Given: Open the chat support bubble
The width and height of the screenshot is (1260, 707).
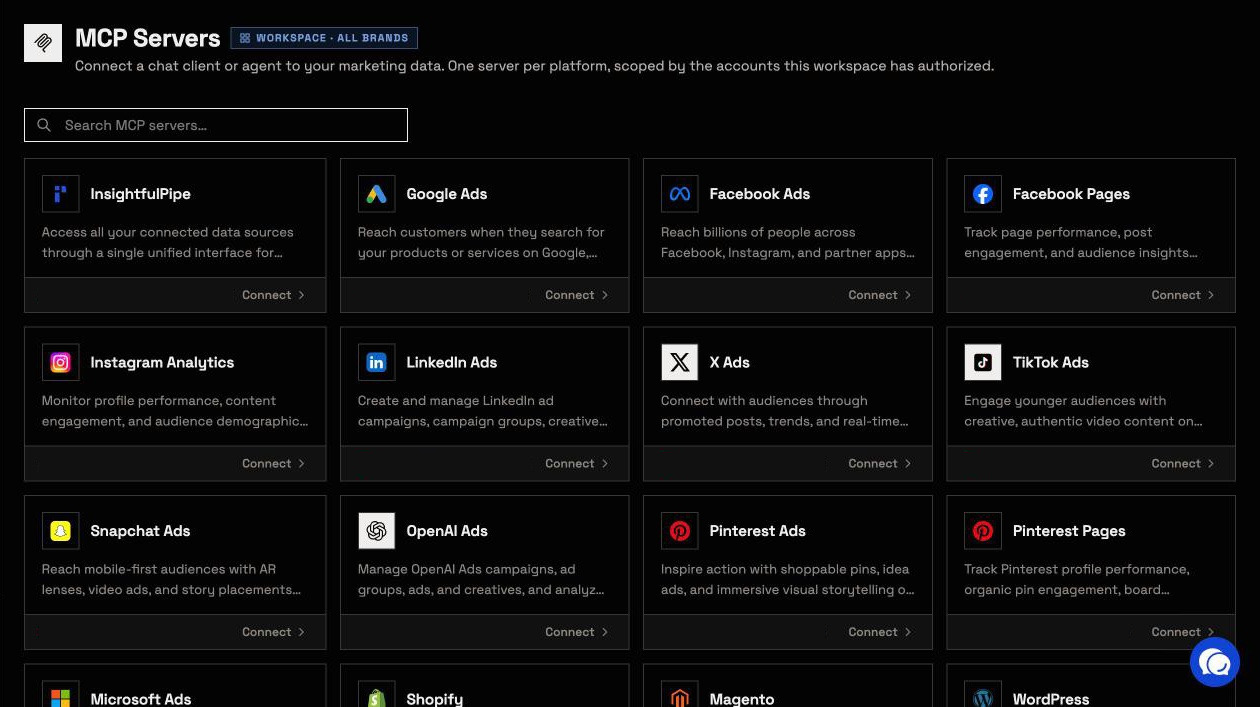Looking at the screenshot, I should click(1215, 662).
